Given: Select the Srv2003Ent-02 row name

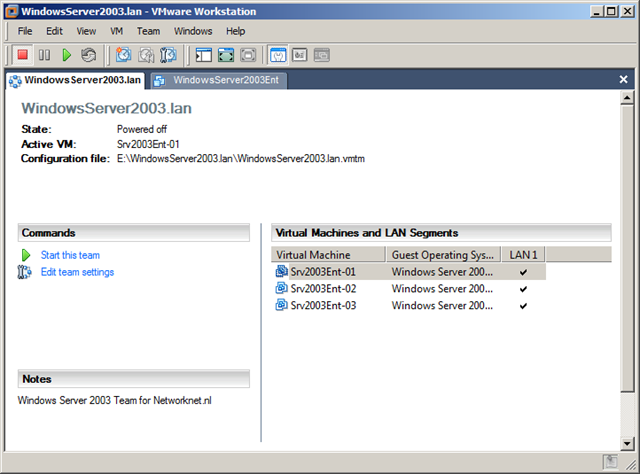Looking at the screenshot, I should click(323, 289).
